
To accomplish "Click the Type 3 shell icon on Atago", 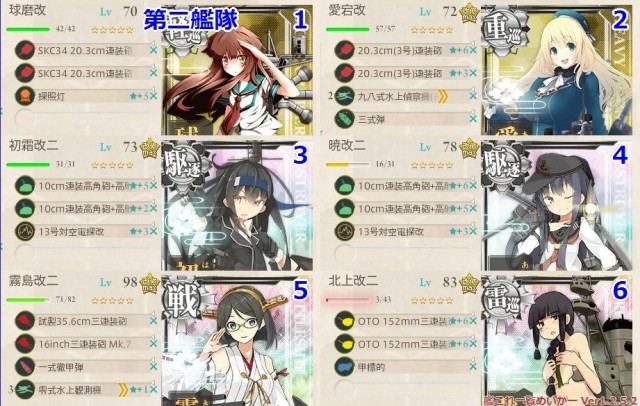I will (x=344, y=119).
